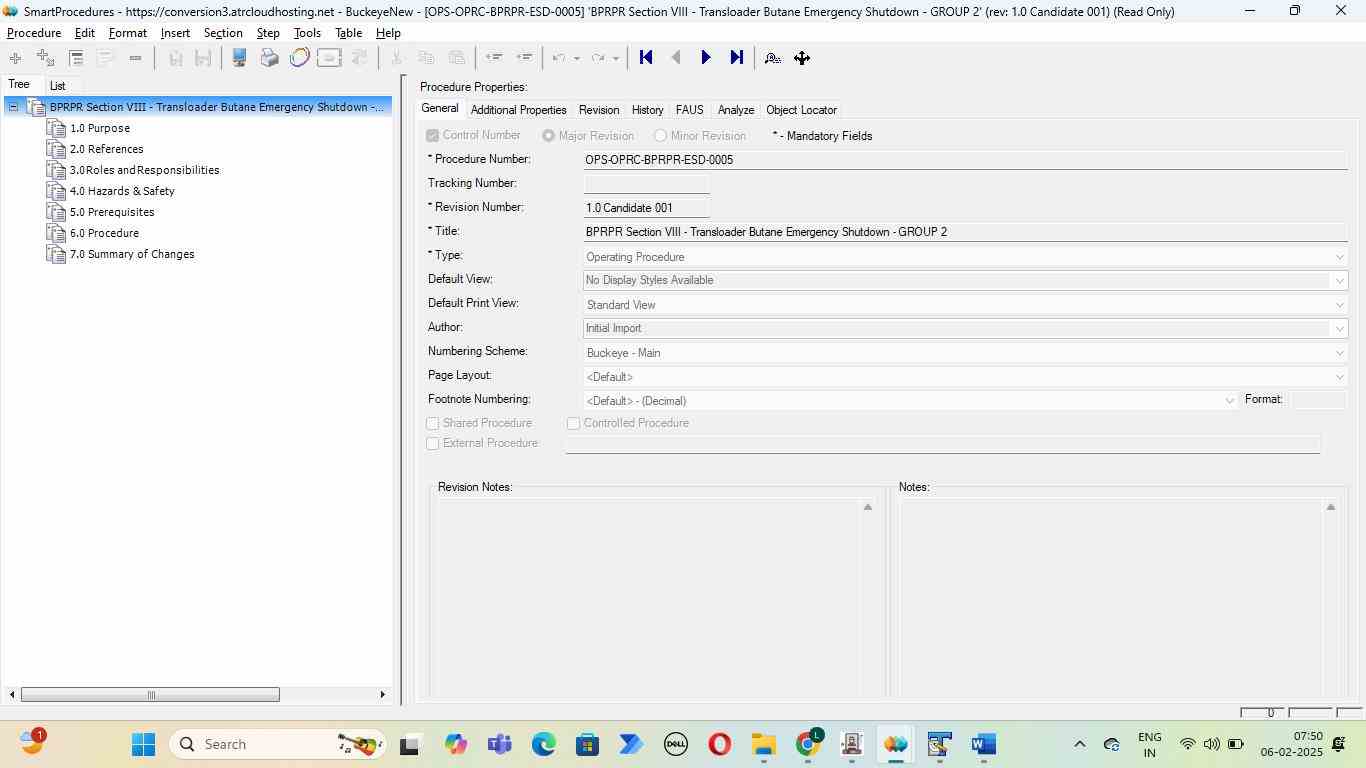Viewport: 1366px width, 768px height.
Task: Select the Major Revision radio button
Action: pos(549,136)
